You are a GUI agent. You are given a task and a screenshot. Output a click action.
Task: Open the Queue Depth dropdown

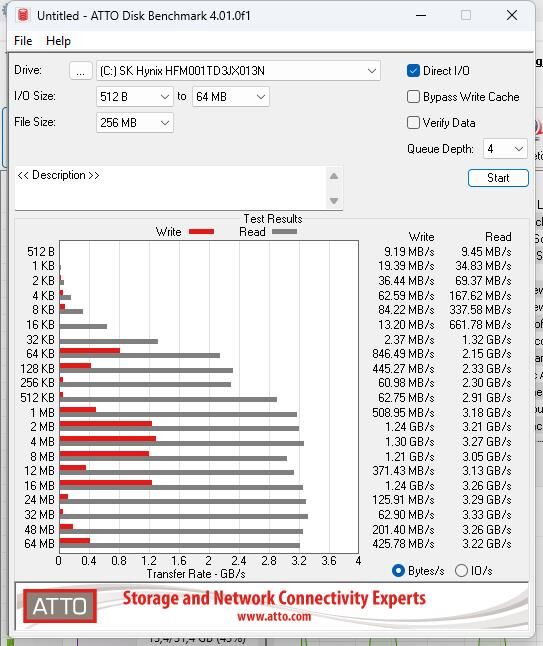[x=505, y=149]
